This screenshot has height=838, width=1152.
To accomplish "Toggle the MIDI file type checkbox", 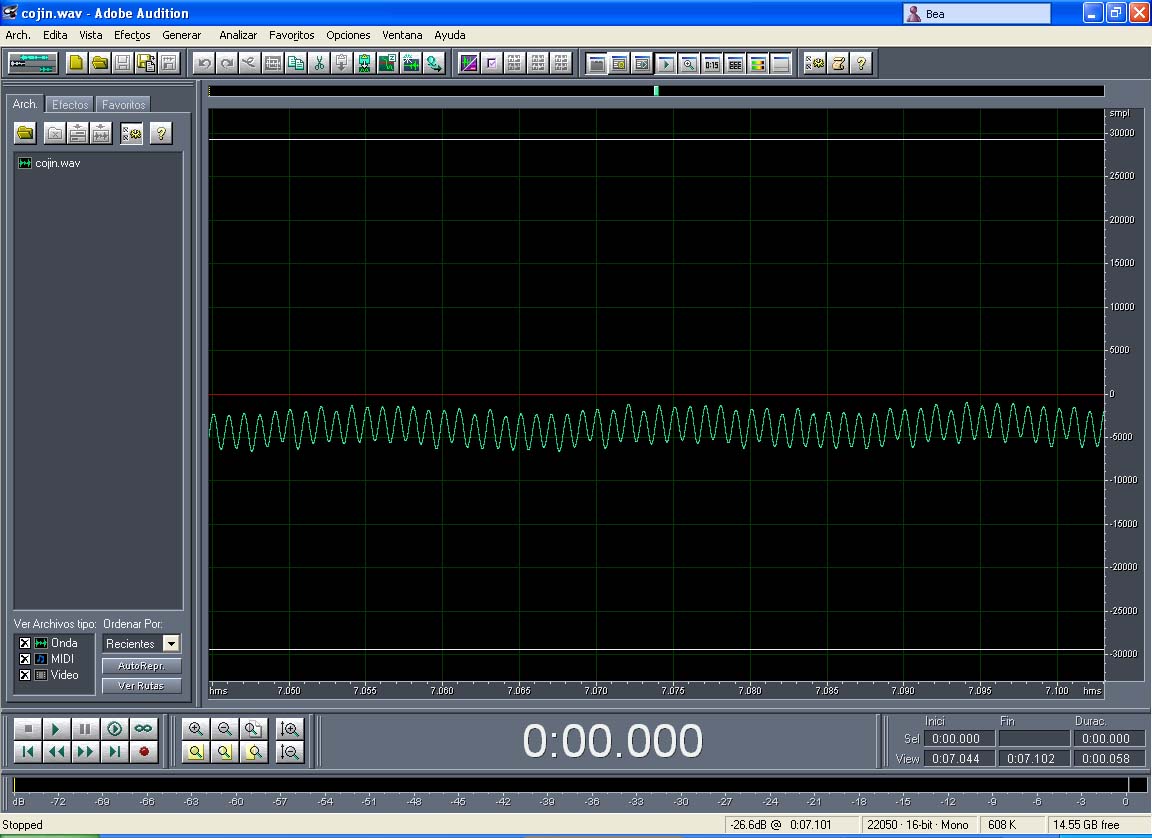I will point(25,659).
